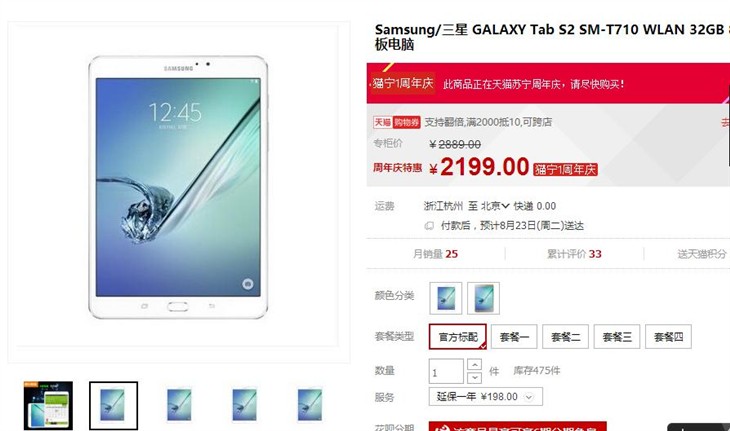
Task: Click the 天猫 购物券 coupon badge
Action: (x=397, y=122)
